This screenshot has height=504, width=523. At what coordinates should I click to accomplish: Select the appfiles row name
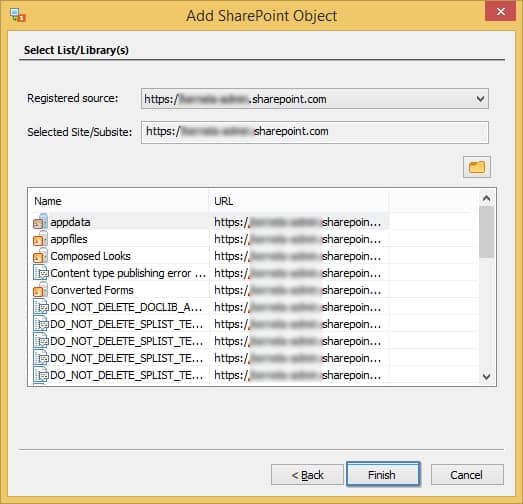(x=69, y=239)
